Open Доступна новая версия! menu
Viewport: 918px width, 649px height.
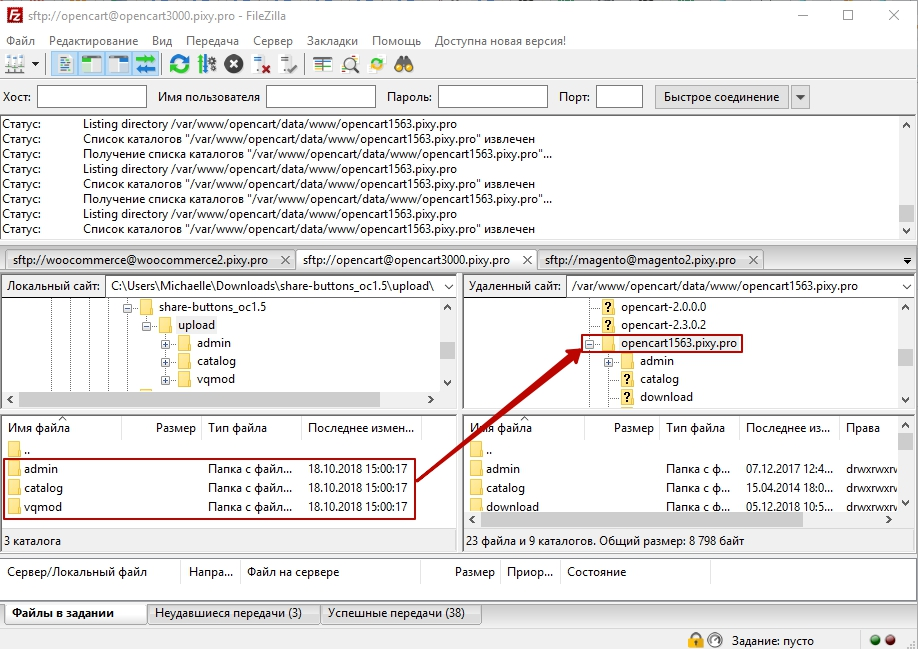[x=500, y=41]
